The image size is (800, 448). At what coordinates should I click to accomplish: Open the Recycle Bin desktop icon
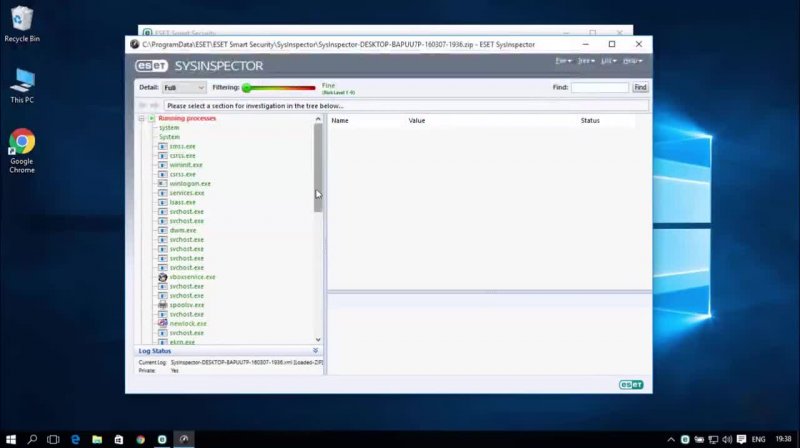point(22,20)
